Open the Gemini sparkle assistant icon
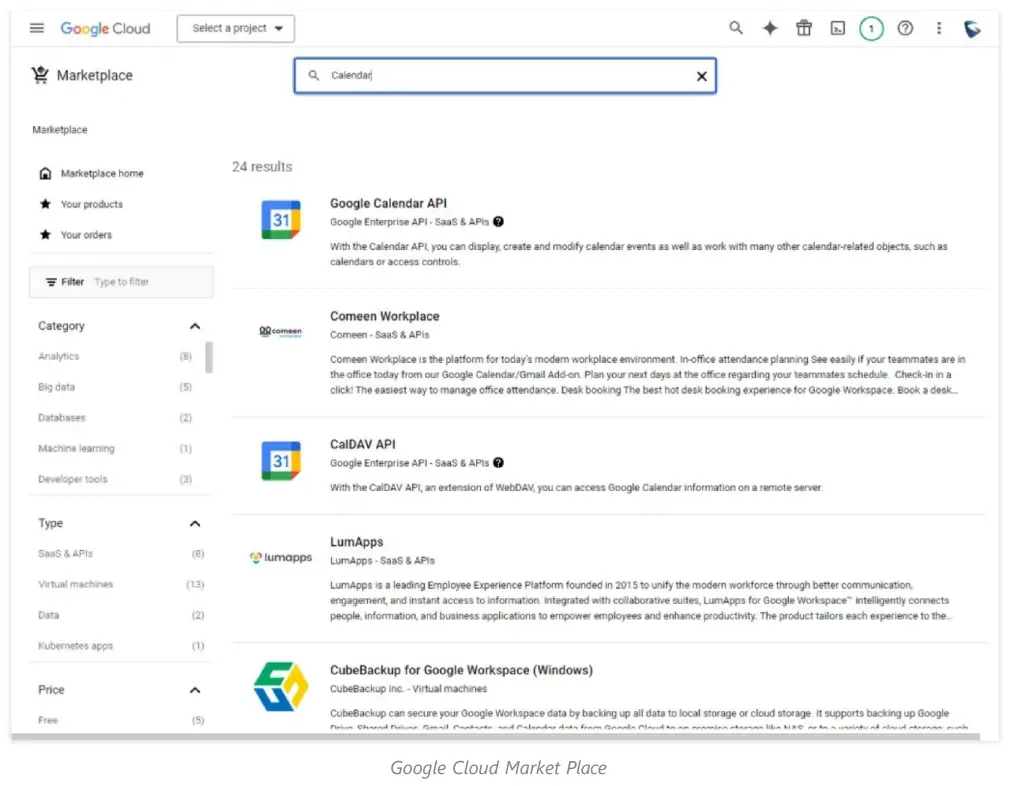The height and width of the screenshot is (786, 1014). tap(770, 28)
